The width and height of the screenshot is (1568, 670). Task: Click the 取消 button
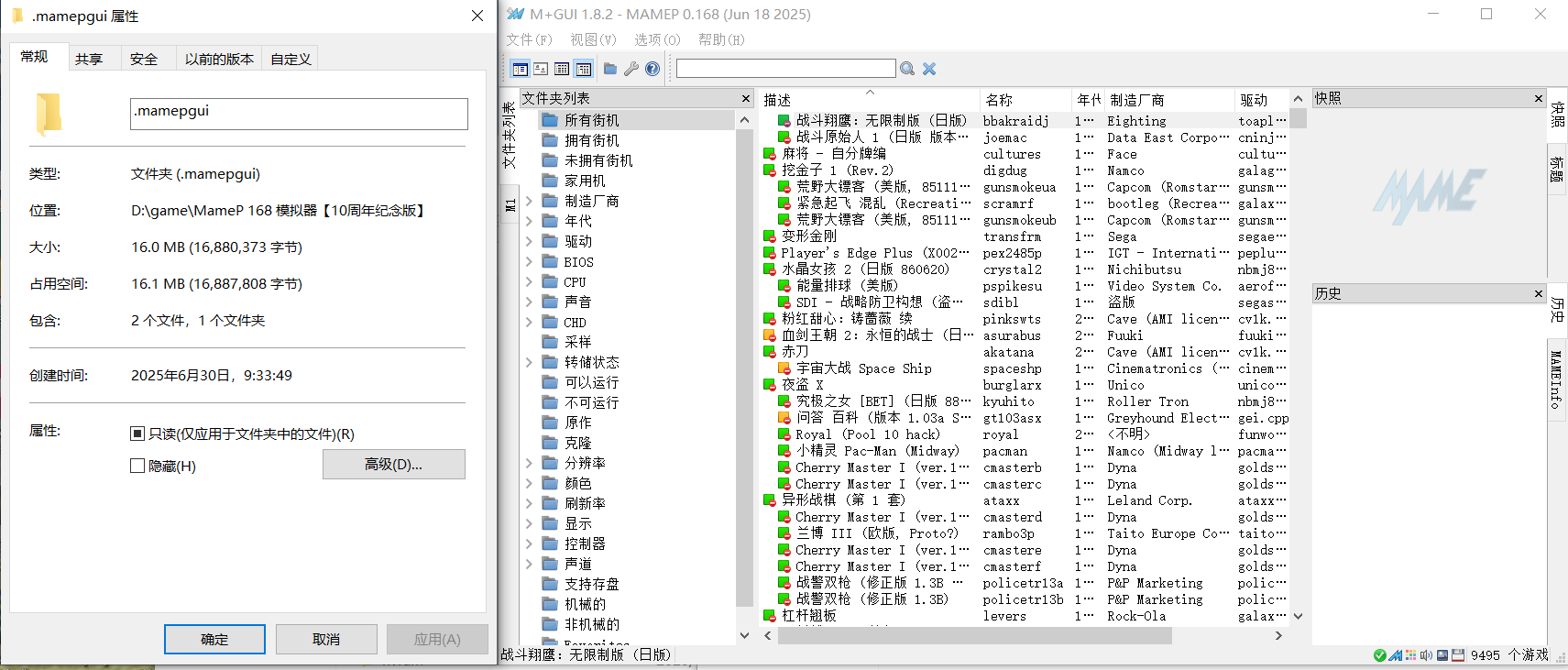coord(326,639)
